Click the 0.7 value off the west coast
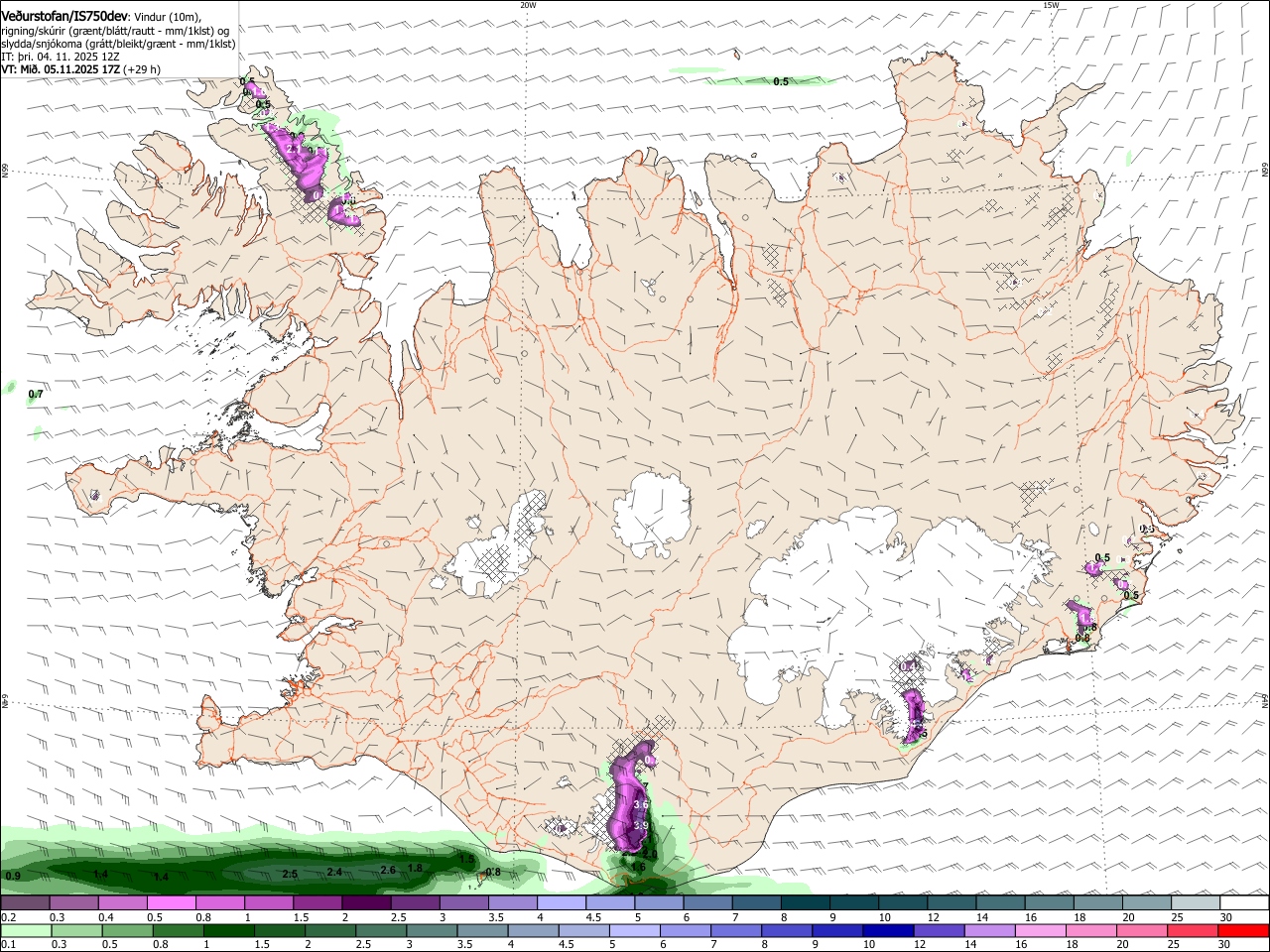Viewport: 1270px width, 952px height. tap(36, 395)
